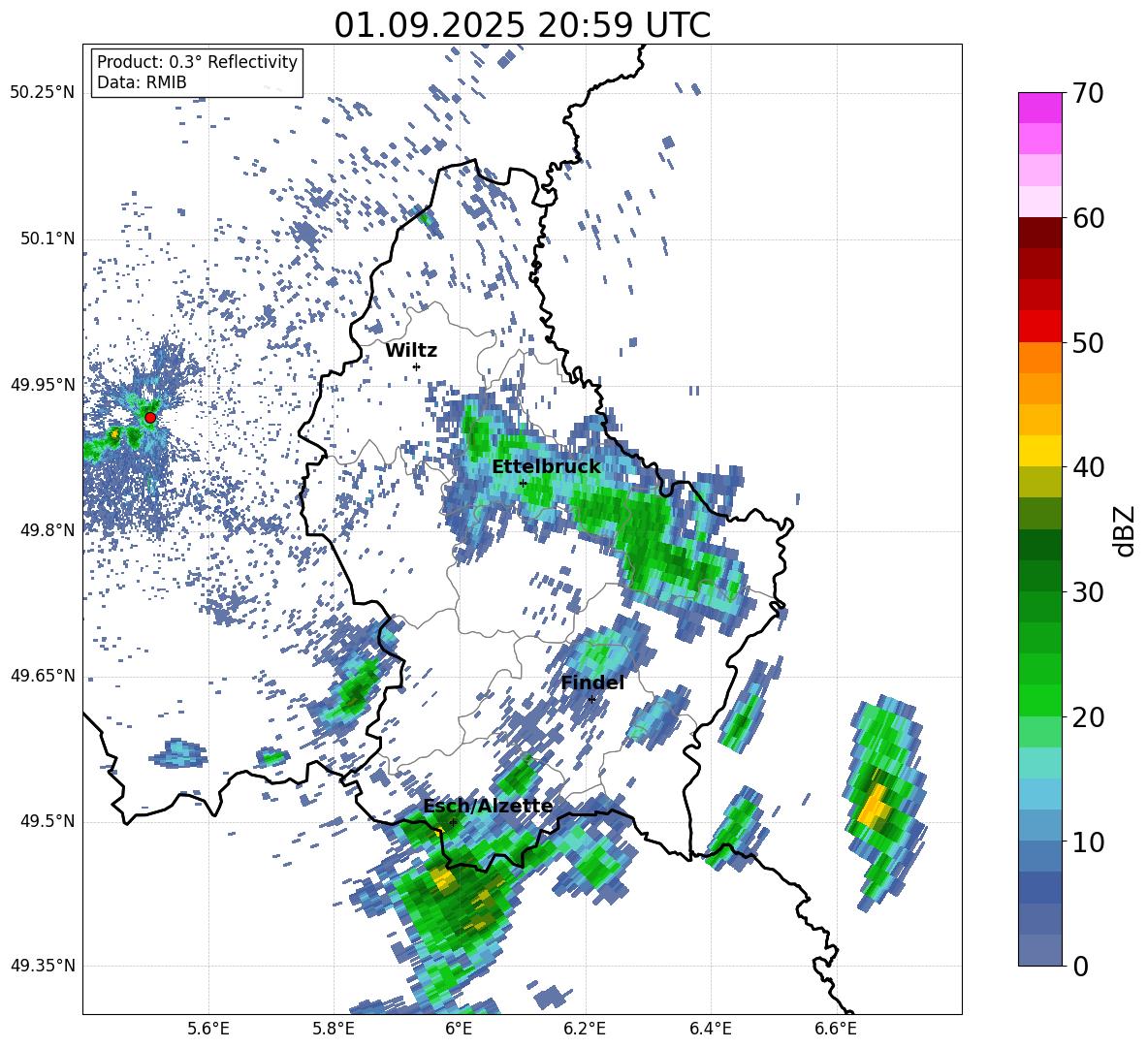Screen dimensions: 1148x1048
Task: Click the 49.8°N latitude label
Action: coord(48,530)
